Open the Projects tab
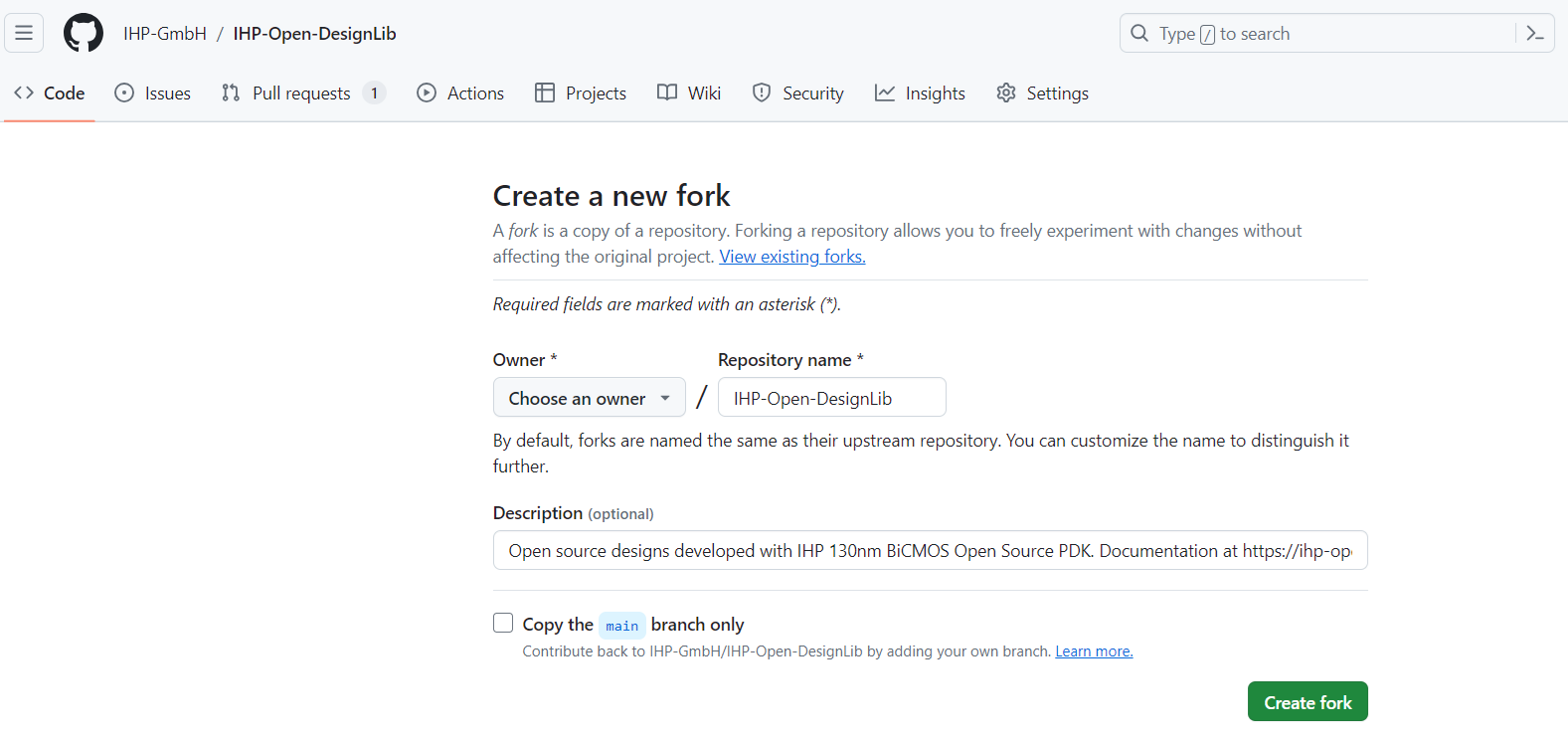 [581, 93]
